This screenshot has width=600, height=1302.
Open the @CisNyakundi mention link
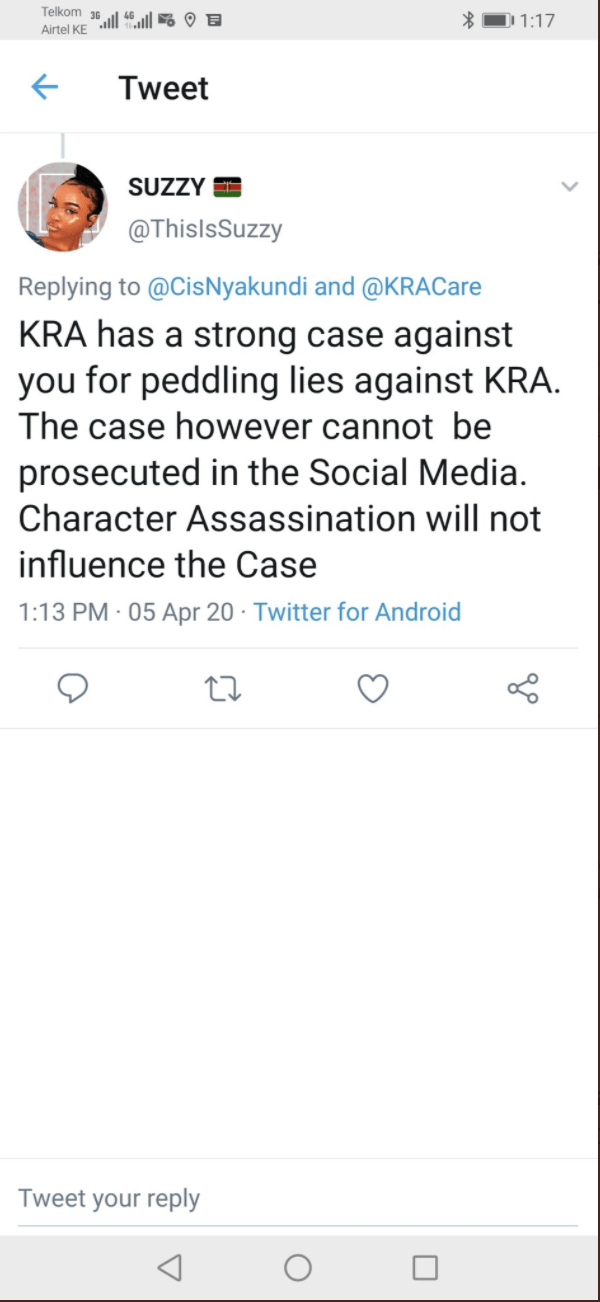[228, 287]
